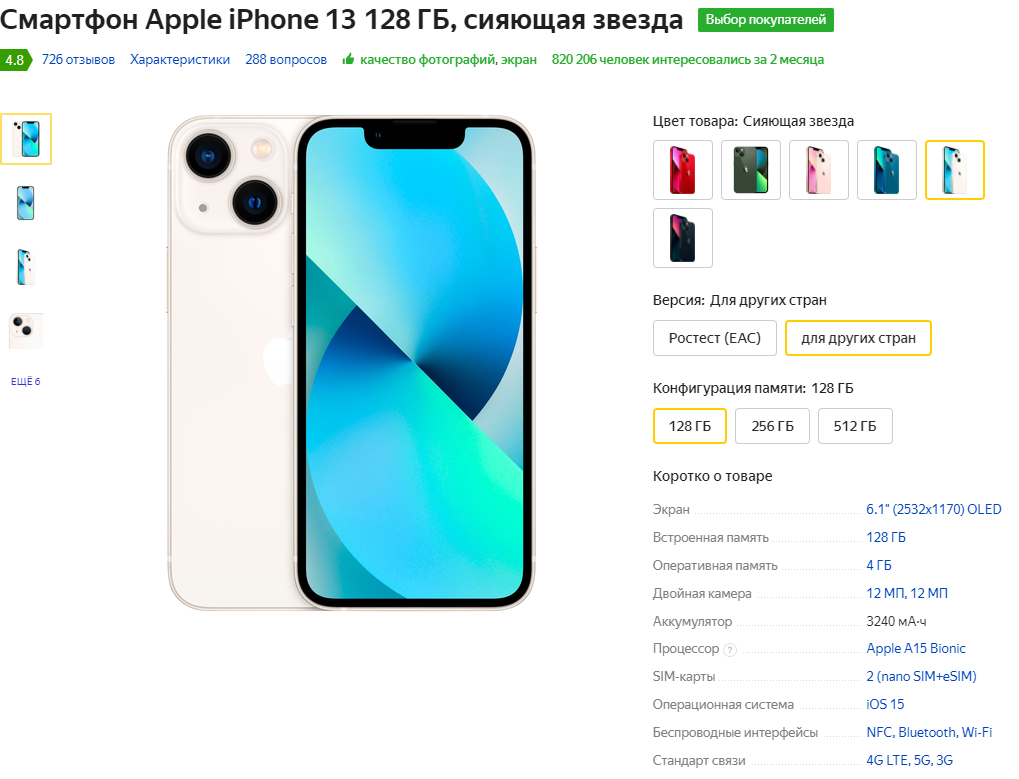Open the 288 вопросов questions link
Image resolution: width=1019 pixels, height=779 pixels.
coord(286,59)
